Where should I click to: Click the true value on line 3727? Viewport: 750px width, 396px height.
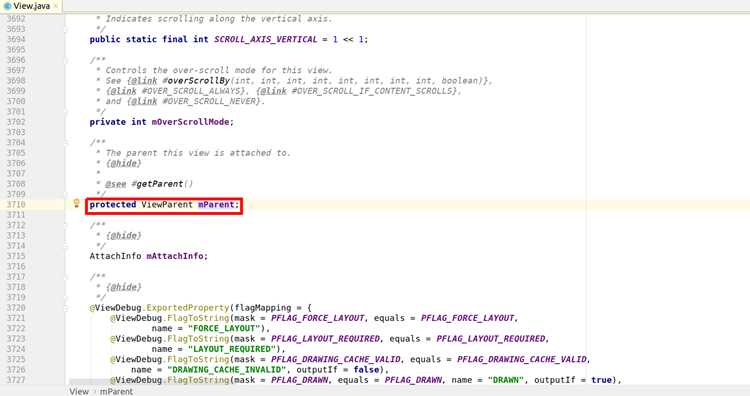(601, 380)
